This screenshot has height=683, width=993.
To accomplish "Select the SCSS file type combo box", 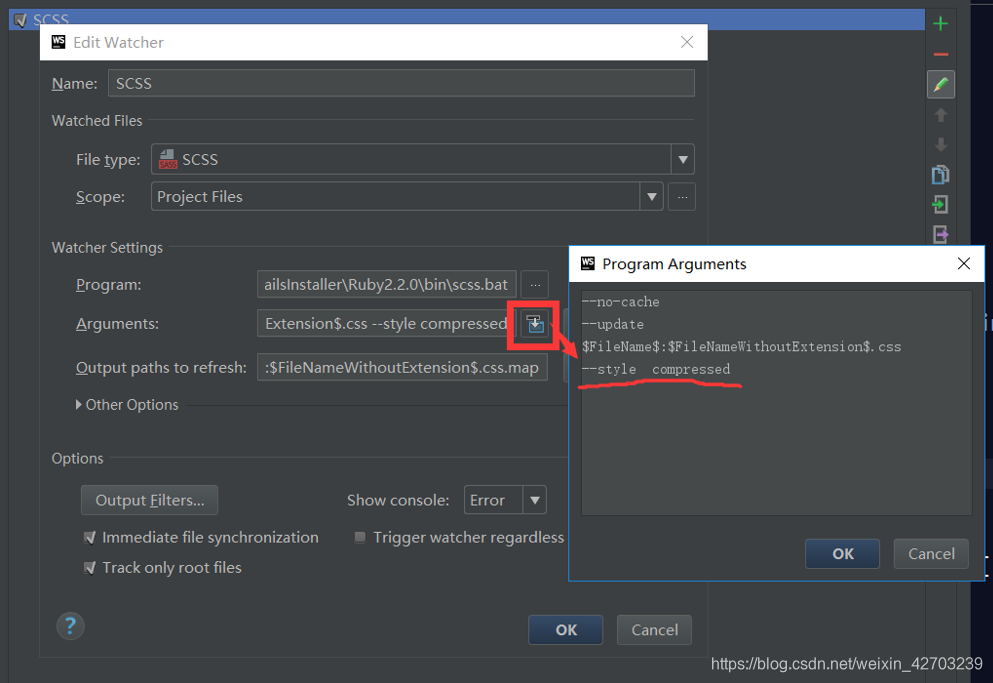I will 422,160.
